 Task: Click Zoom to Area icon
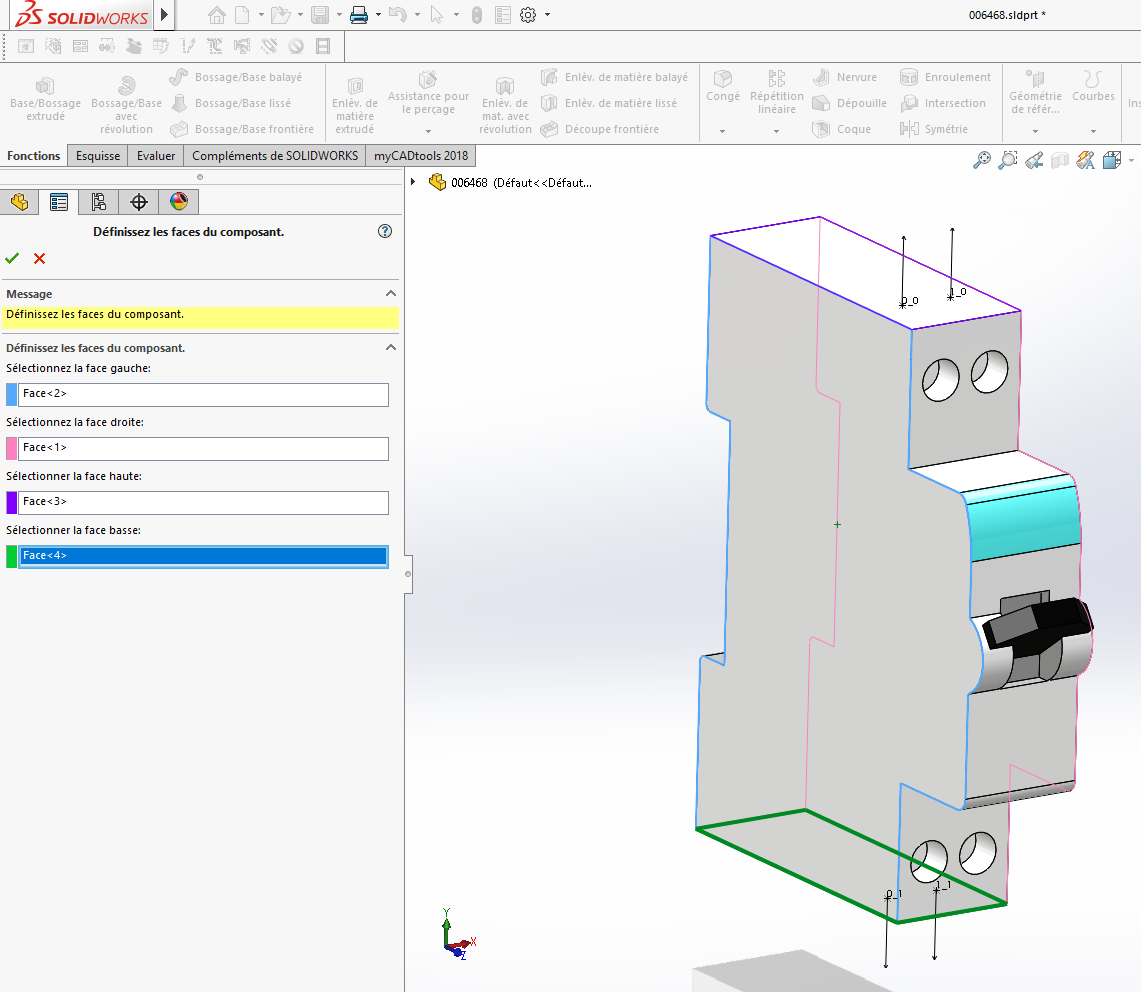[x=1008, y=160]
